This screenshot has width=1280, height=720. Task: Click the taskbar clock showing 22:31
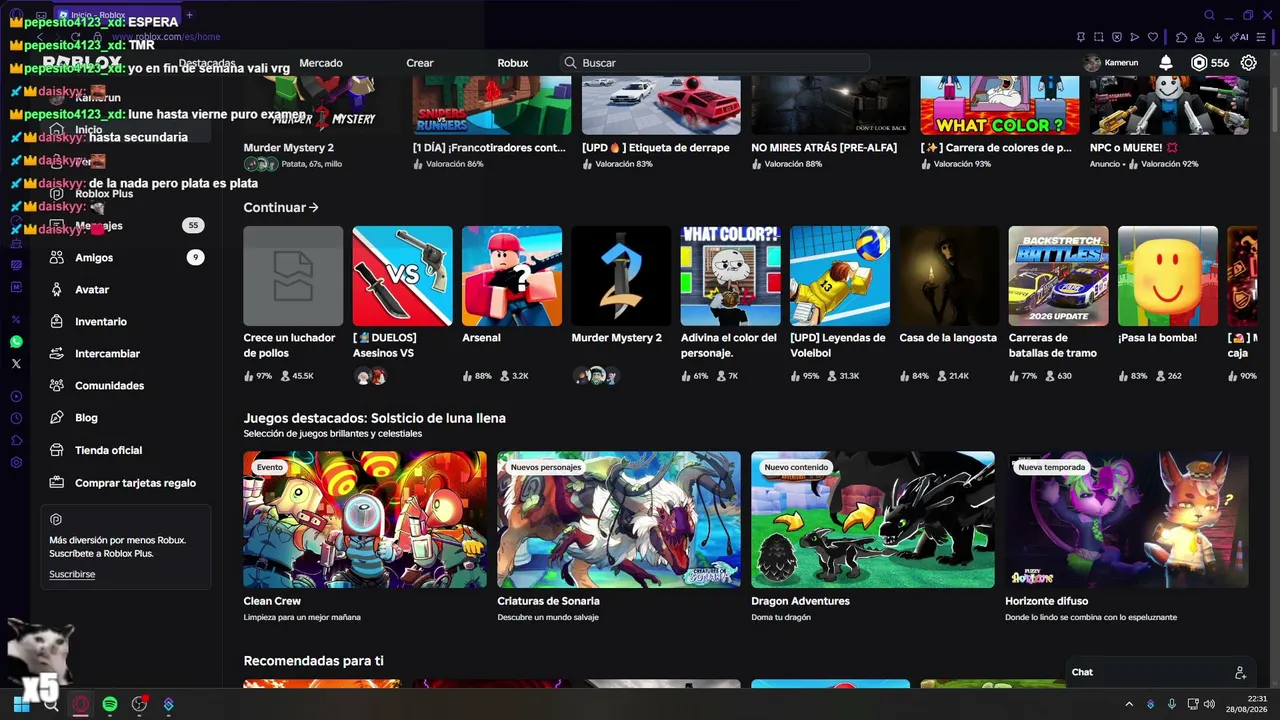click(1247, 704)
